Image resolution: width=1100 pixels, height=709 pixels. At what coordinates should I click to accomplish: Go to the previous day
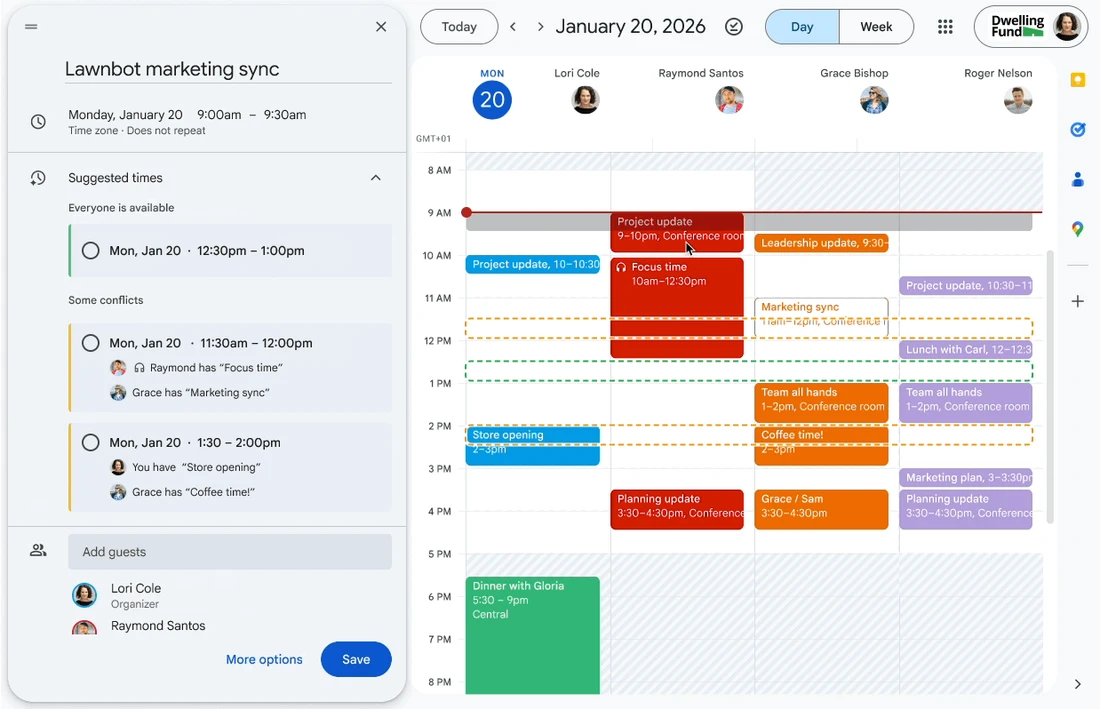point(513,27)
